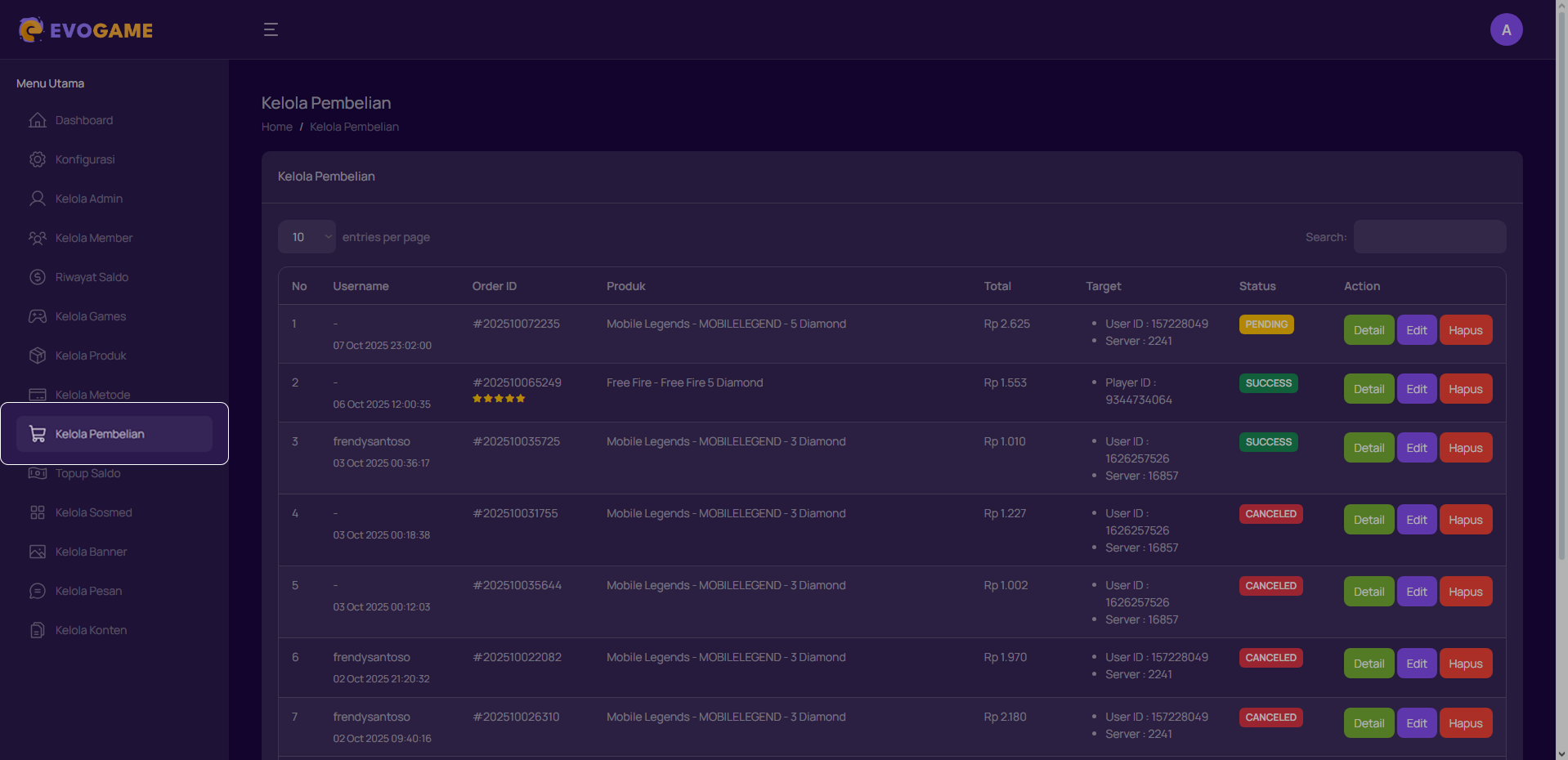
Task: Click the Search input field
Action: pos(1430,237)
